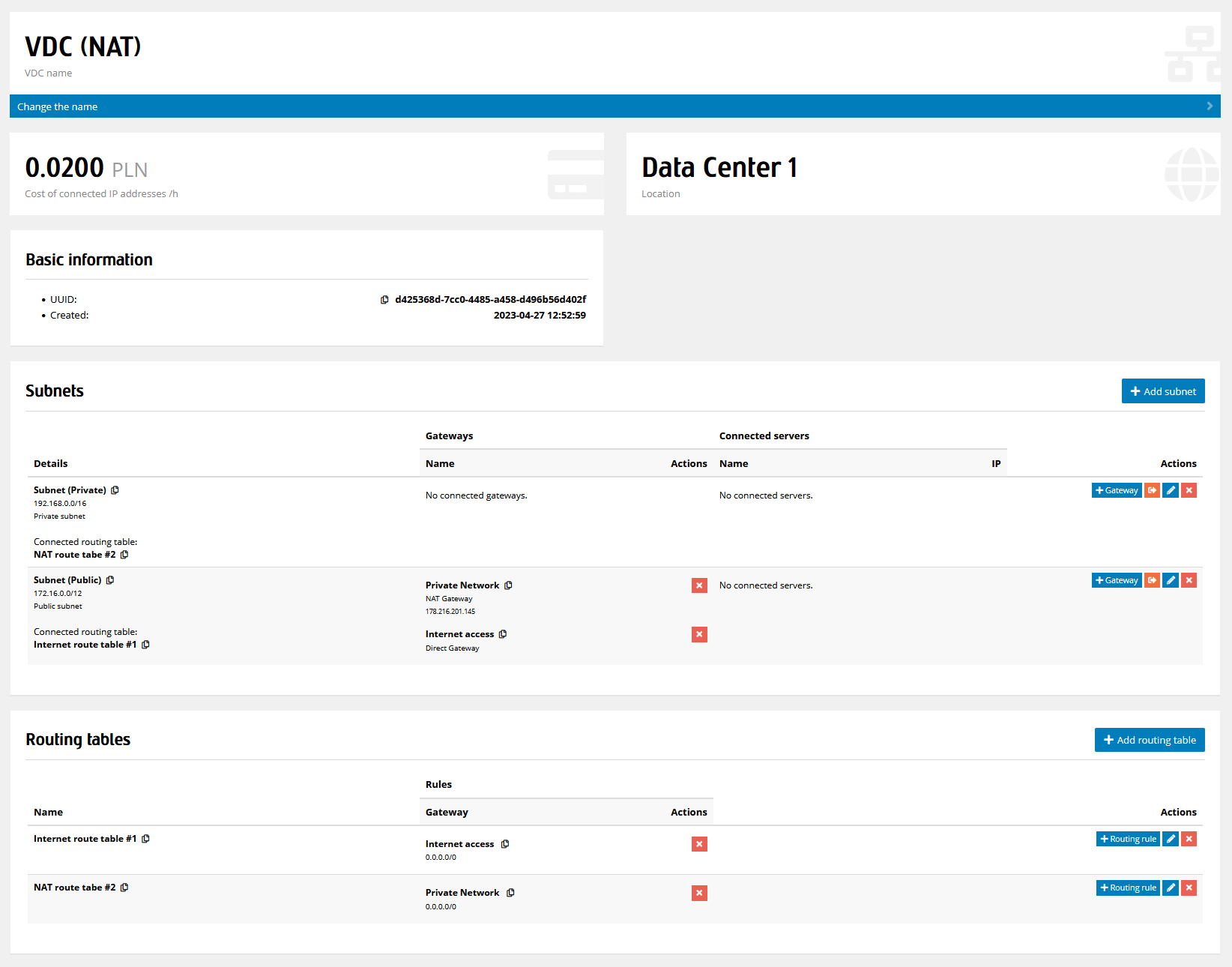1232x967 pixels.
Task: Edit Subnet (Public) with pencil icon
Action: pos(1171,580)
